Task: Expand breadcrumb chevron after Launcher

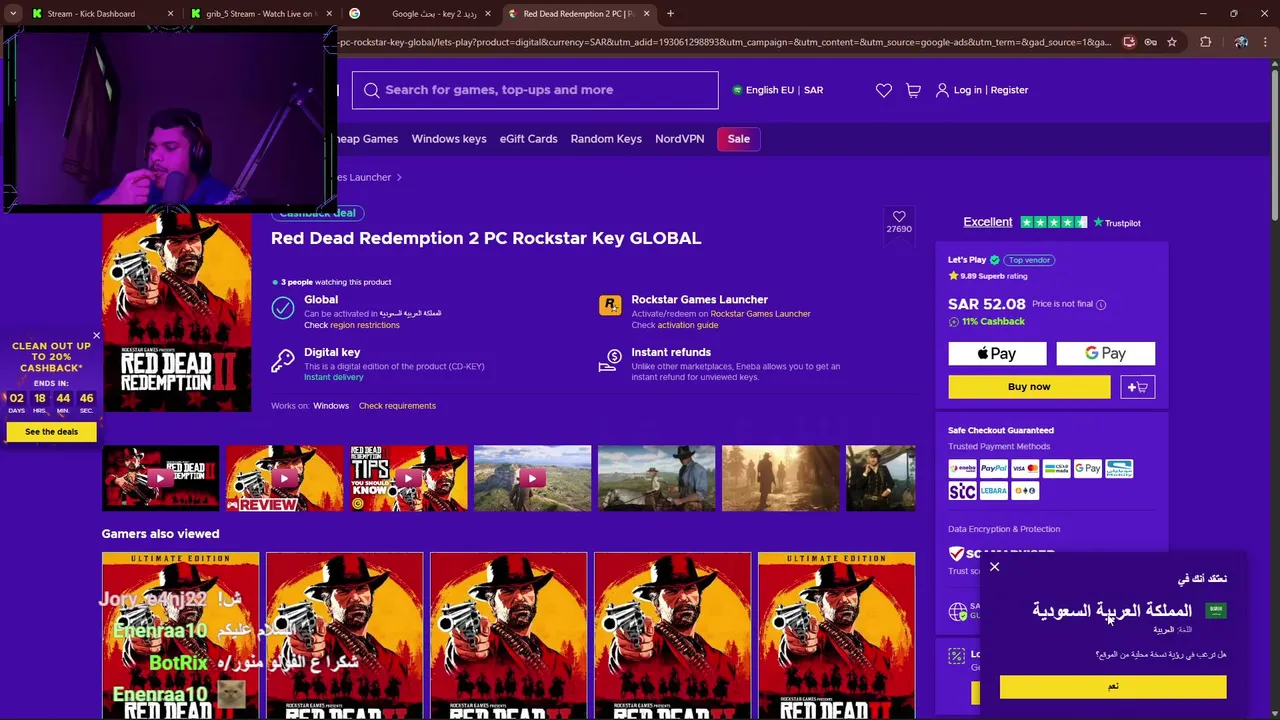Action: click(x=399, y=177)
